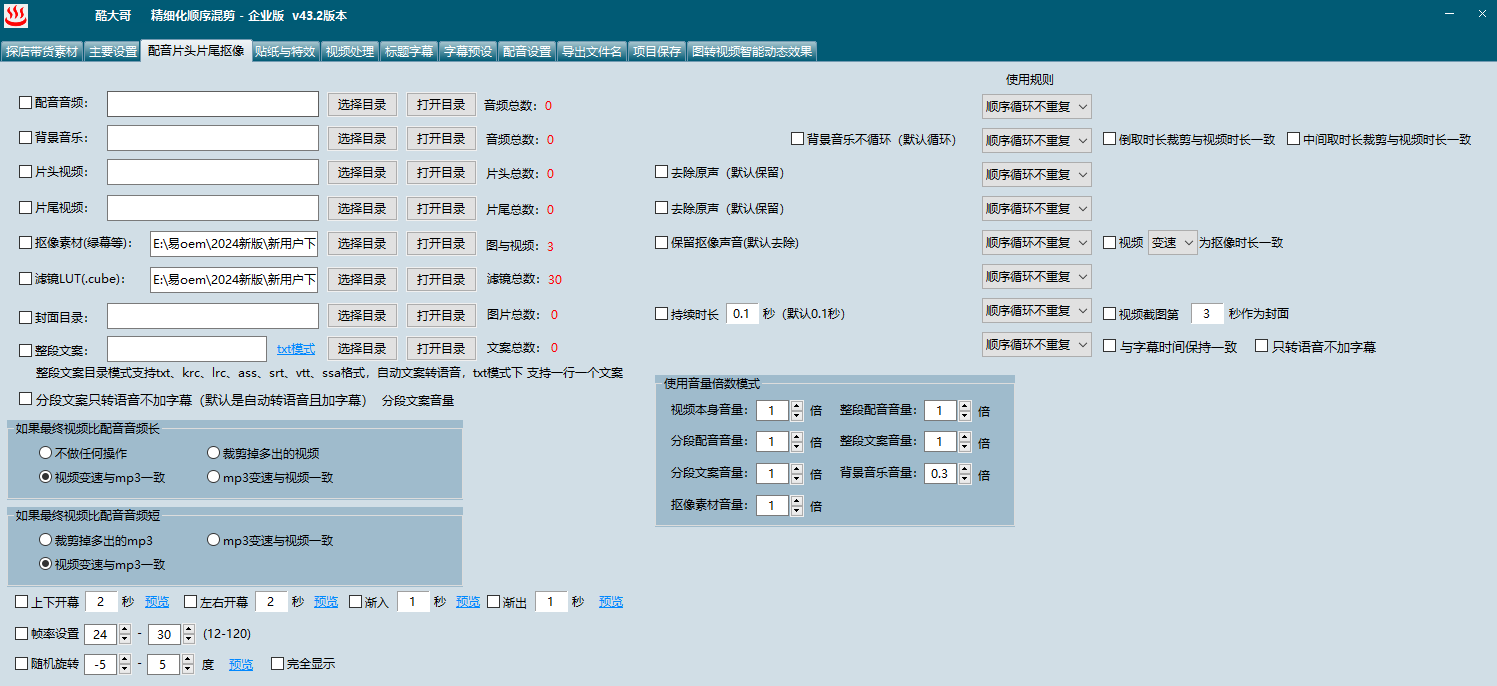Enable the 上下开幕 checkbox
The width and height of the screenshot is (1497, 686).
point(22,602)
